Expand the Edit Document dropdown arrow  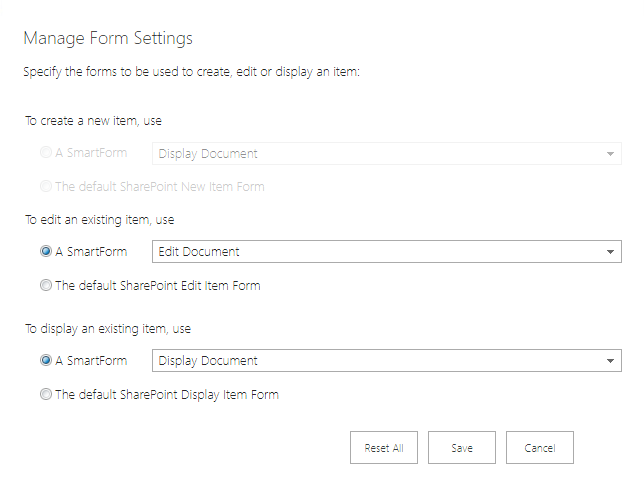coord(610,252)
